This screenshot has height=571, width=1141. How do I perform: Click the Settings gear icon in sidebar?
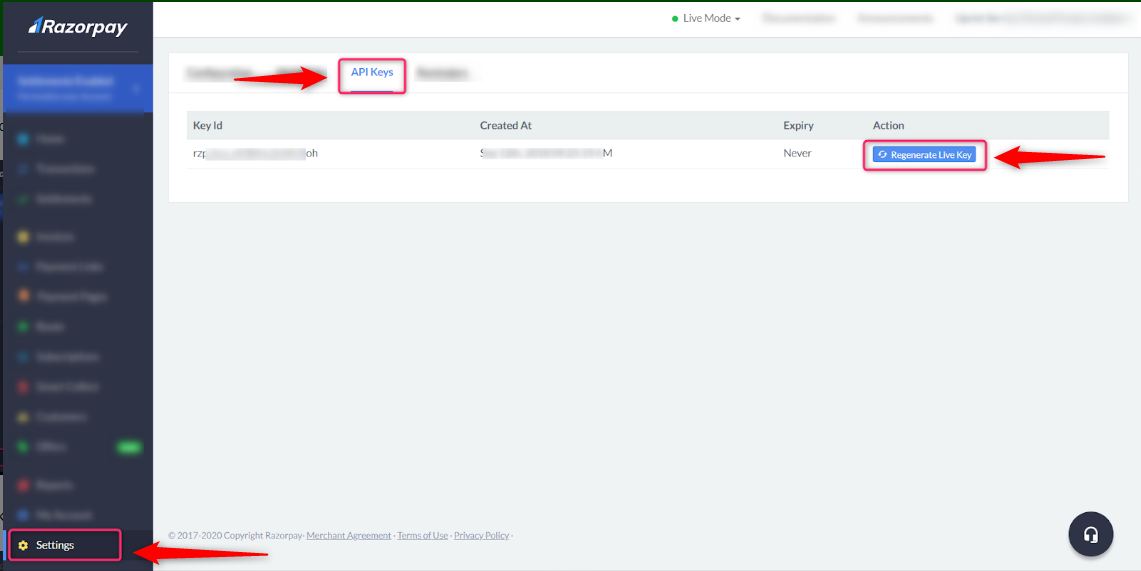(x=23, y=546)
